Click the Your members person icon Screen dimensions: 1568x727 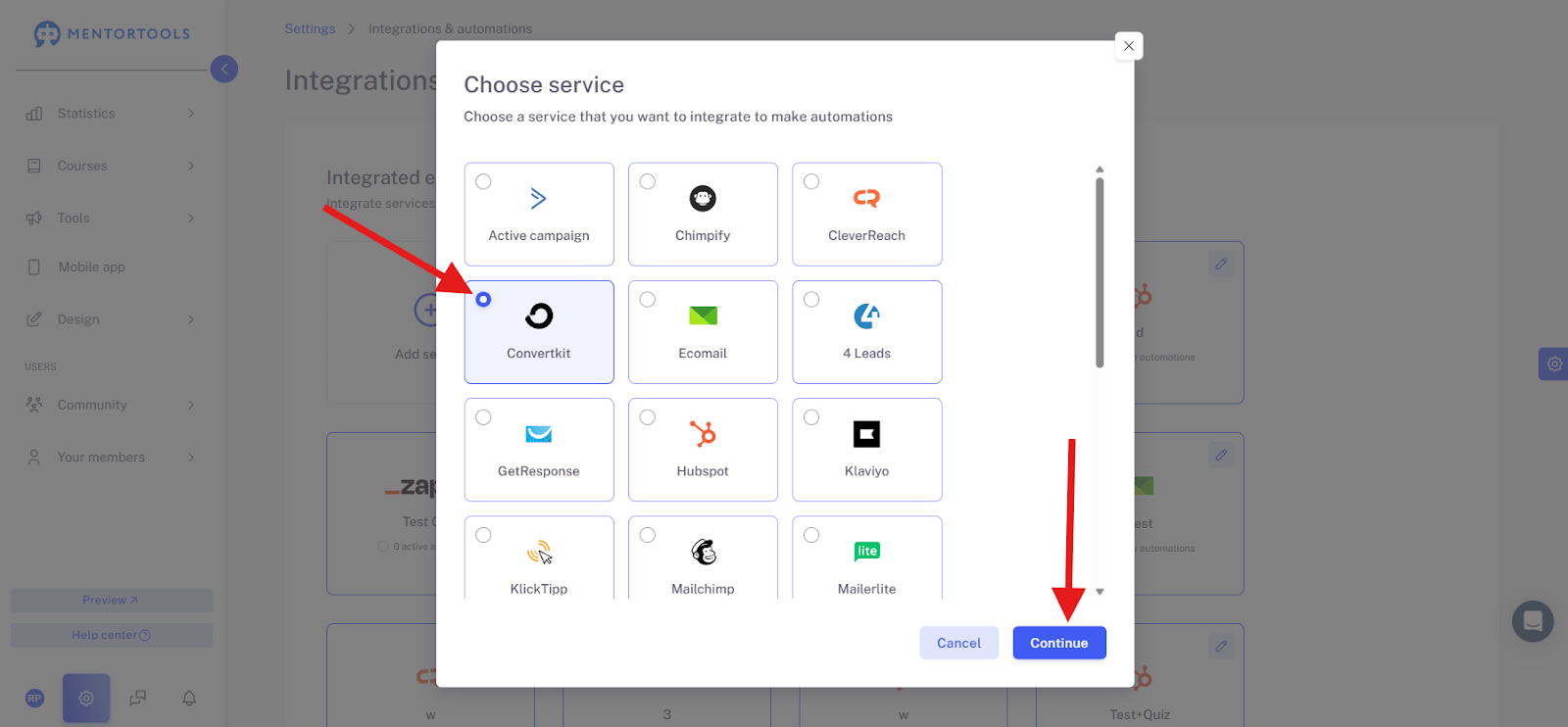[x=34, y=458]
